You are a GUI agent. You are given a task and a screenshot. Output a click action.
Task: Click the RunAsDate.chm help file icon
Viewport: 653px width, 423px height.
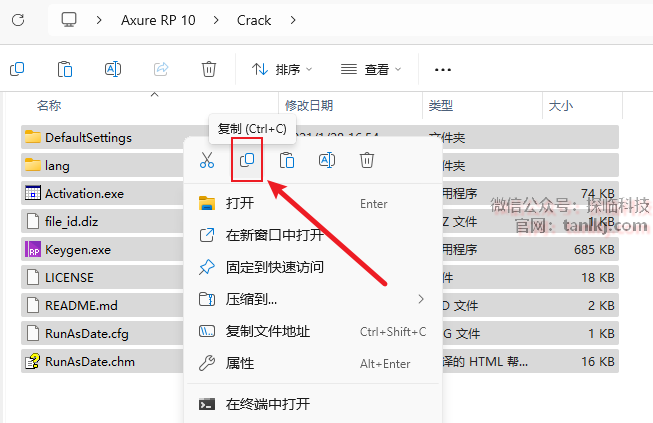point(33,361)
